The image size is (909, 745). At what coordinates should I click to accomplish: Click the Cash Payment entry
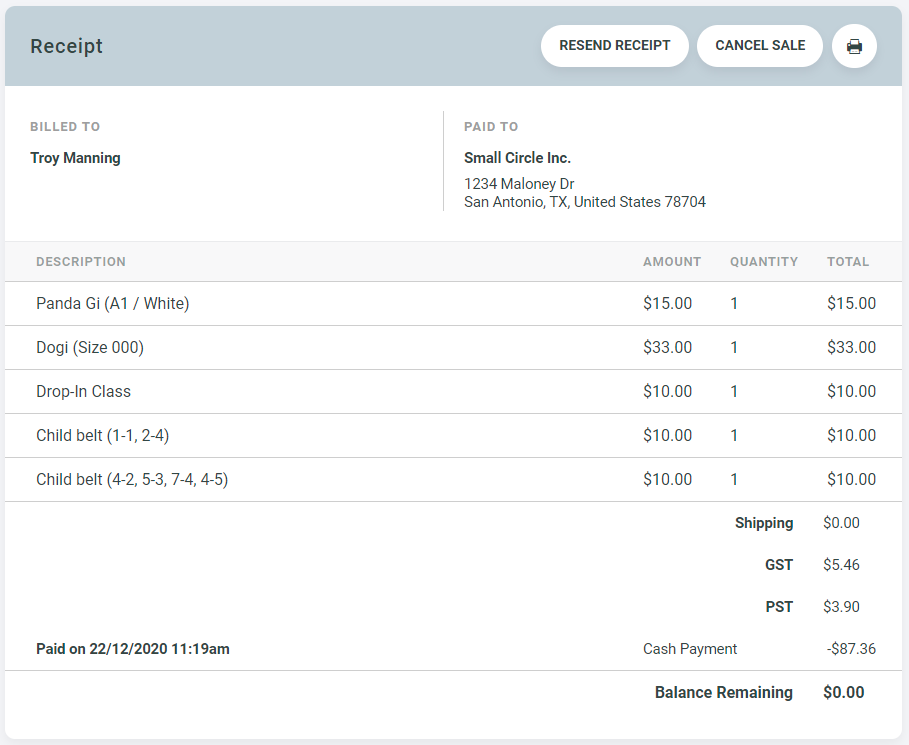tap(689, 649)
